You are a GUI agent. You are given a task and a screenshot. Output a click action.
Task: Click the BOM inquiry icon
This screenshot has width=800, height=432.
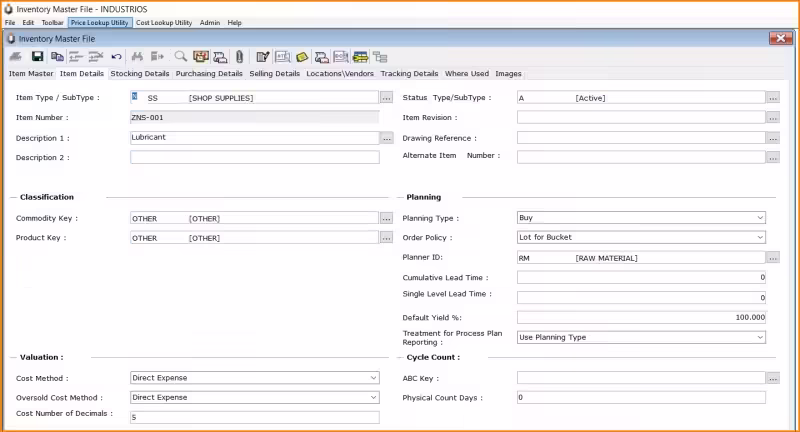(341, 57)
